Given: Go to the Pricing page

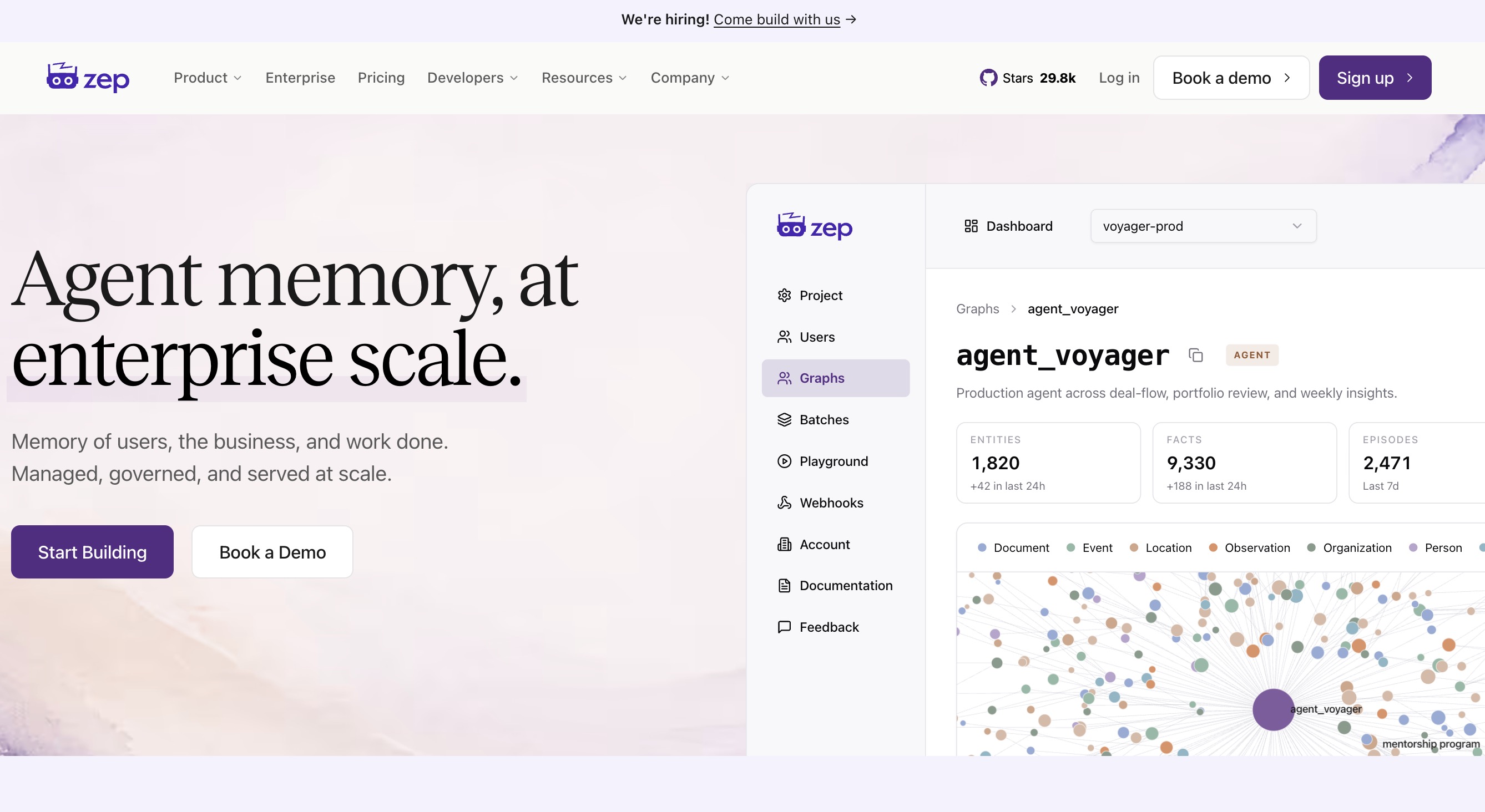Looking at the screenshot, I should pyautogui.click(x=381, y=78).
